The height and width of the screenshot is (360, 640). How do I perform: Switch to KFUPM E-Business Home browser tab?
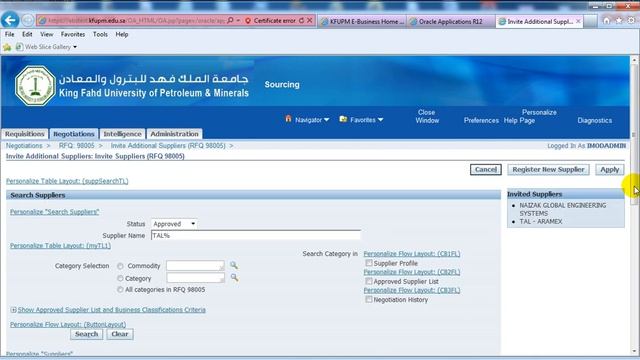point(363,21)
